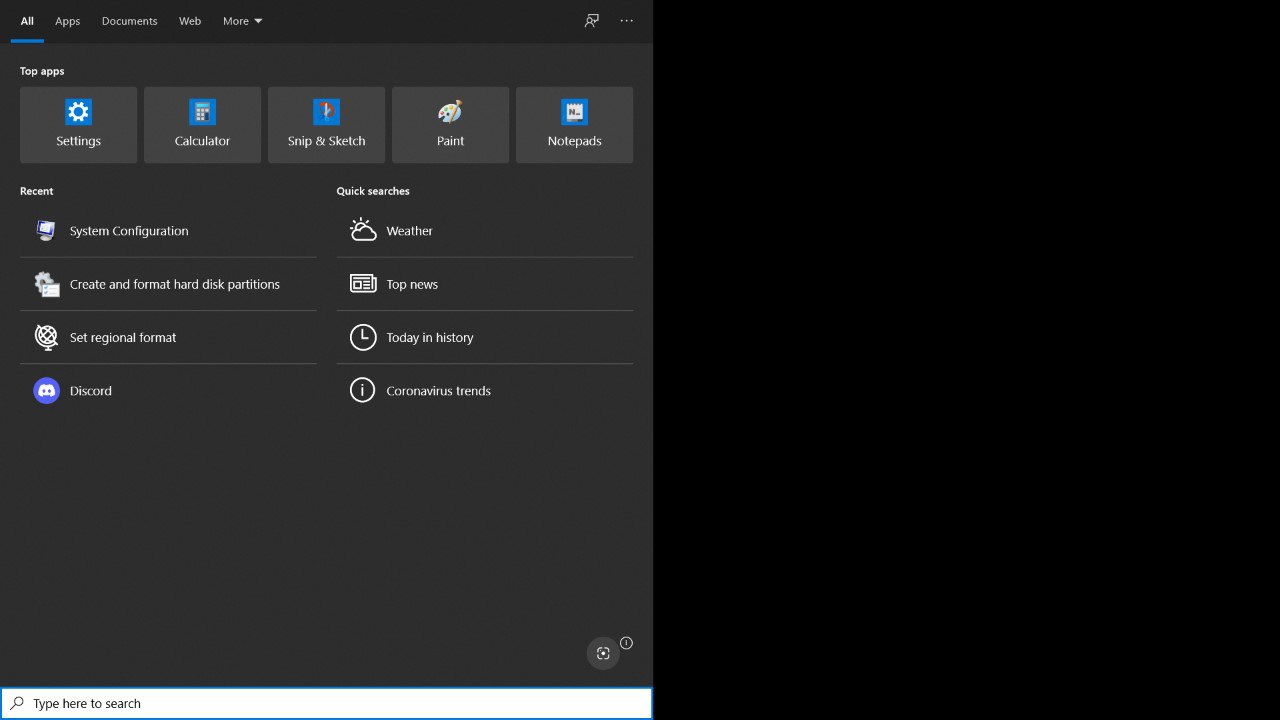Run the Coronavirus trends quick search

click(485, 390)
